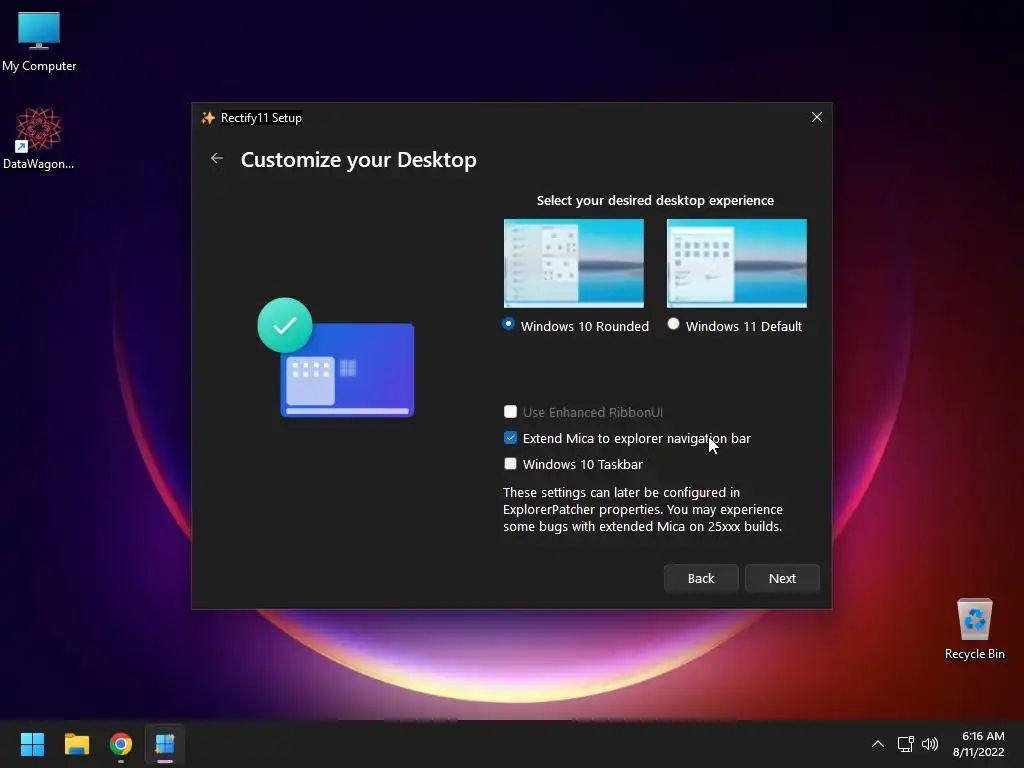Viewport: 1024px width, 768px height.
Task: Click the desktop checkmark illustration
Action: pyautogui.click(x=336, y=357)
